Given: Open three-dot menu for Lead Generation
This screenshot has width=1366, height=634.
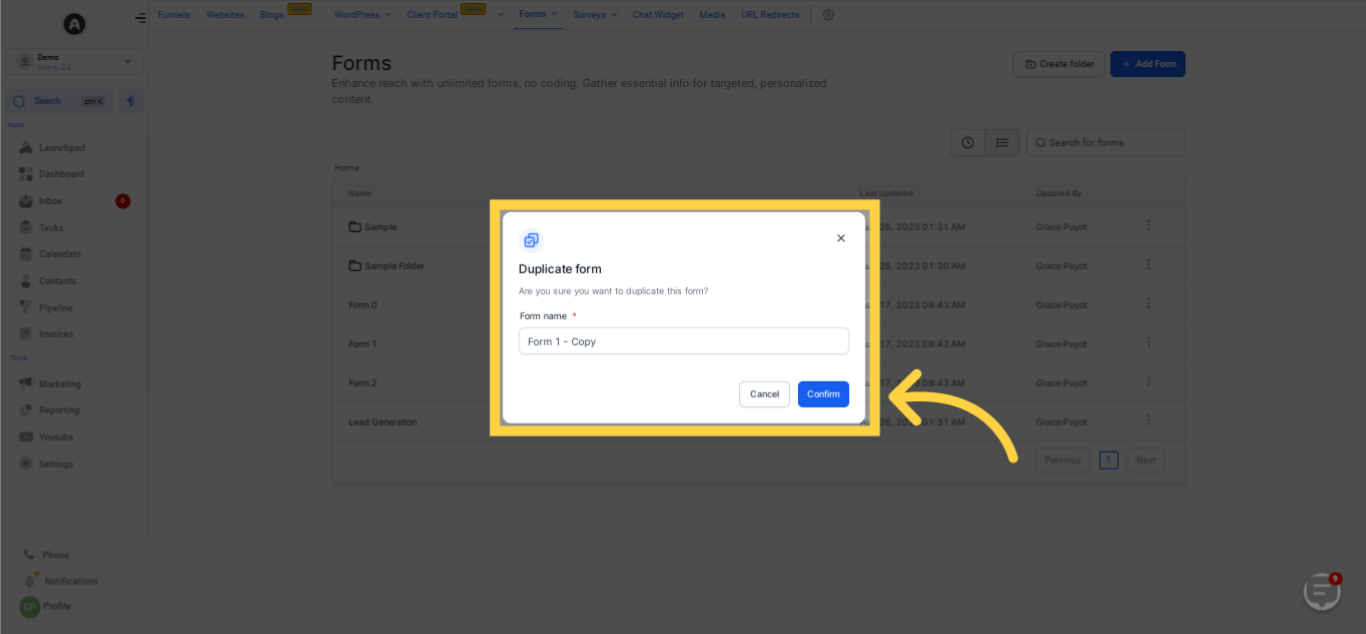Looking at the screenshot, I should pos(1149,421).
